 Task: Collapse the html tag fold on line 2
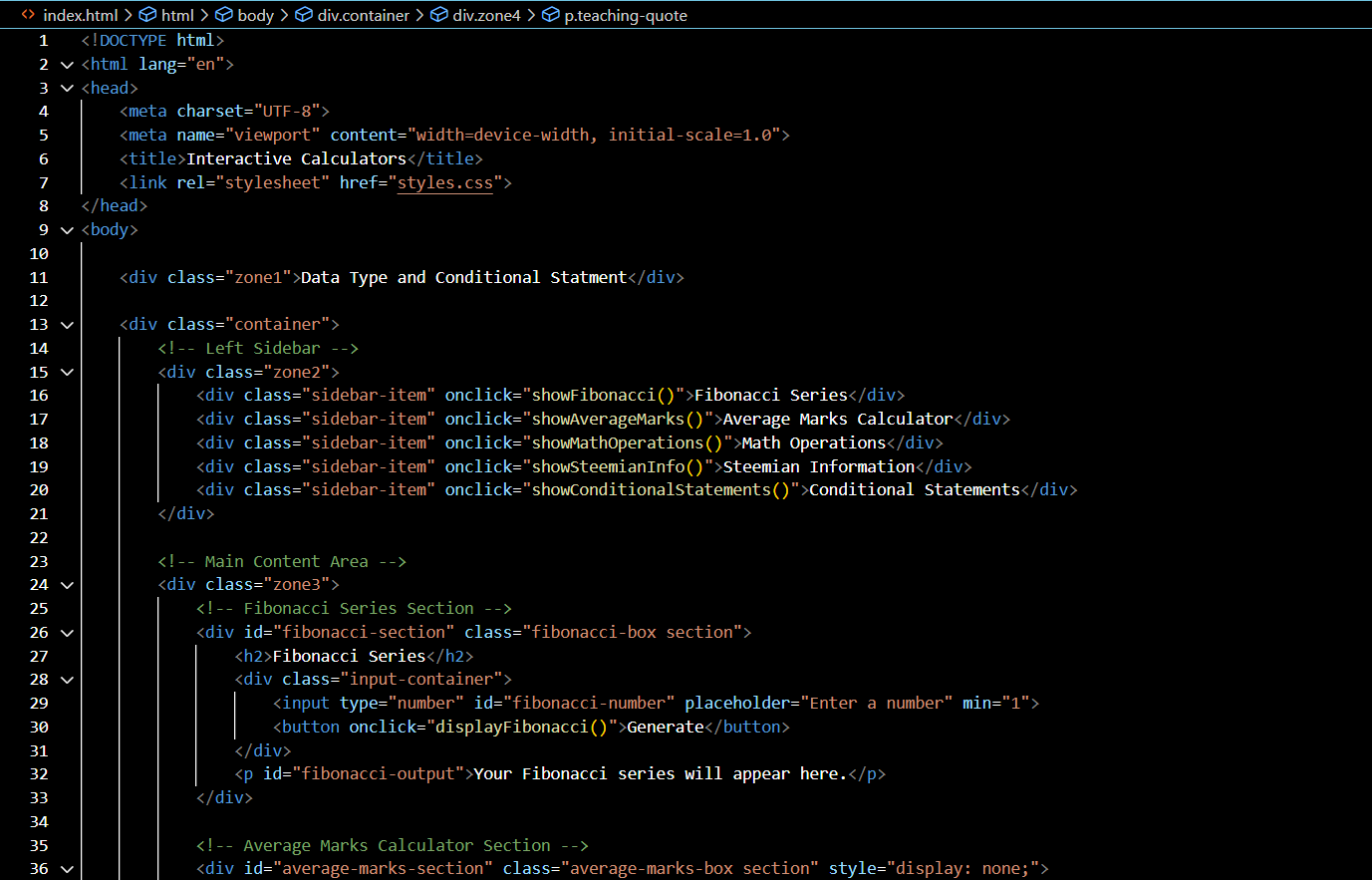(x=67, y=65)
